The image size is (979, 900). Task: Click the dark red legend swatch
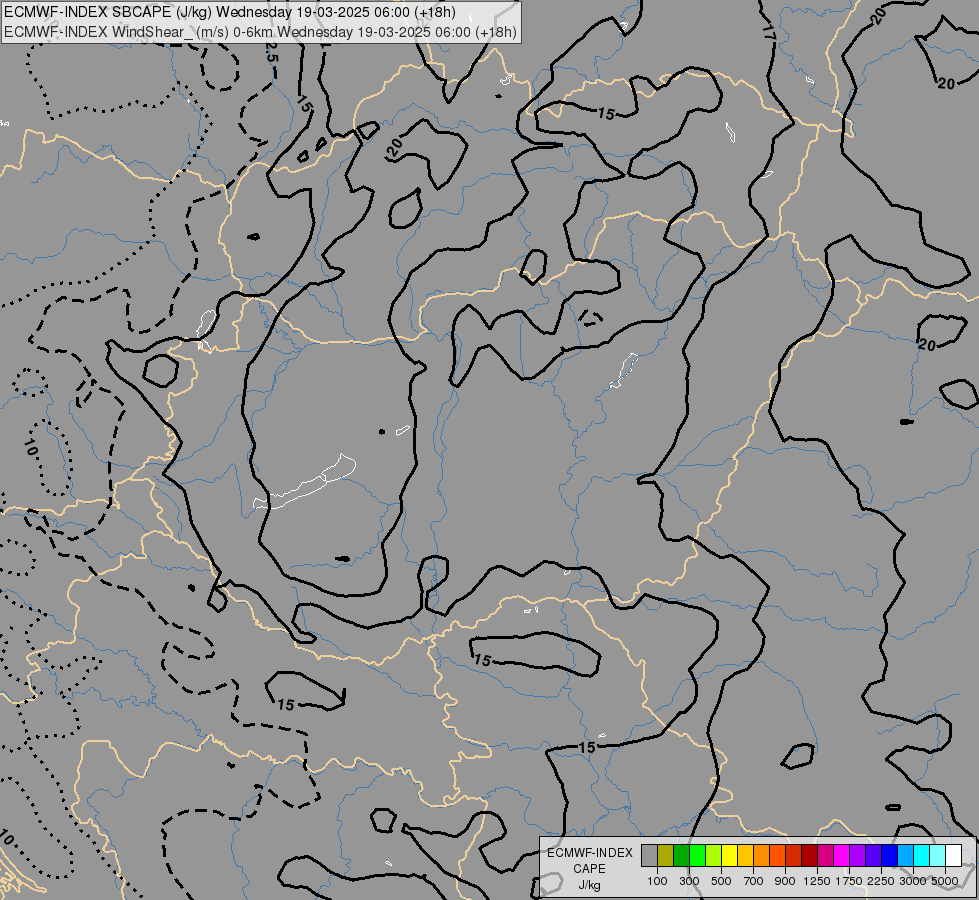coord(809,856)
